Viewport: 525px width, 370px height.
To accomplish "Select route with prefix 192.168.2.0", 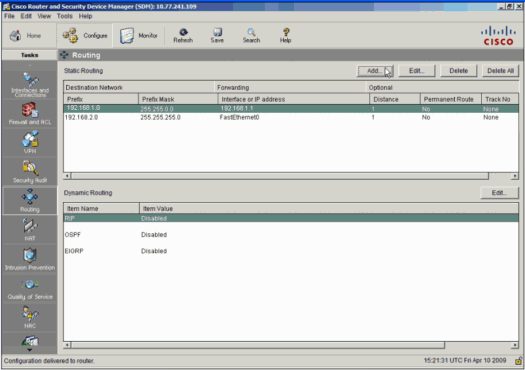I will coord(291,117).
